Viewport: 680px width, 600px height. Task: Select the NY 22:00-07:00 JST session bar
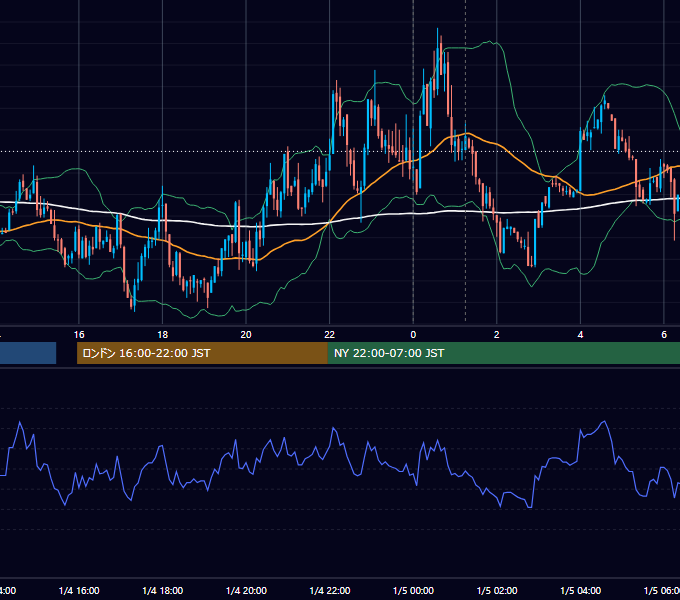(504, 353)
